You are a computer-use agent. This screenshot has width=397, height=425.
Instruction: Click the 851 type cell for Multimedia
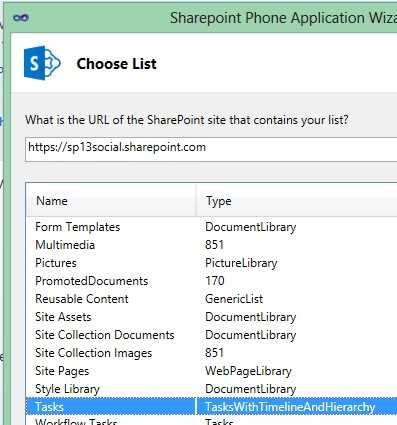[214, 245]
